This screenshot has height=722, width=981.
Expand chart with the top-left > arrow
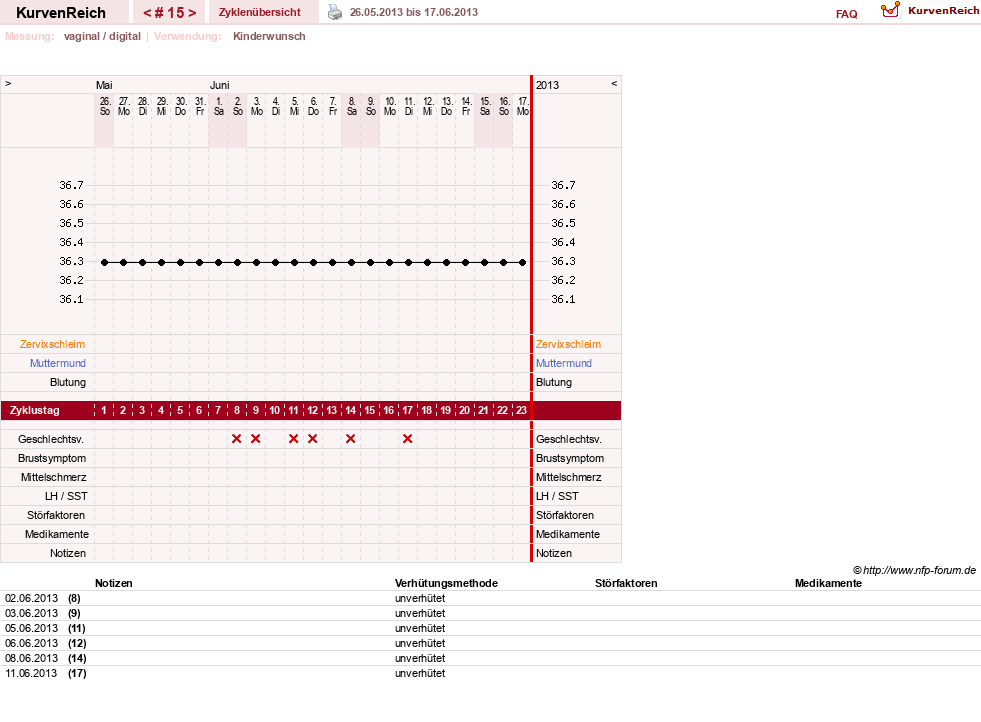click(8, 83)
